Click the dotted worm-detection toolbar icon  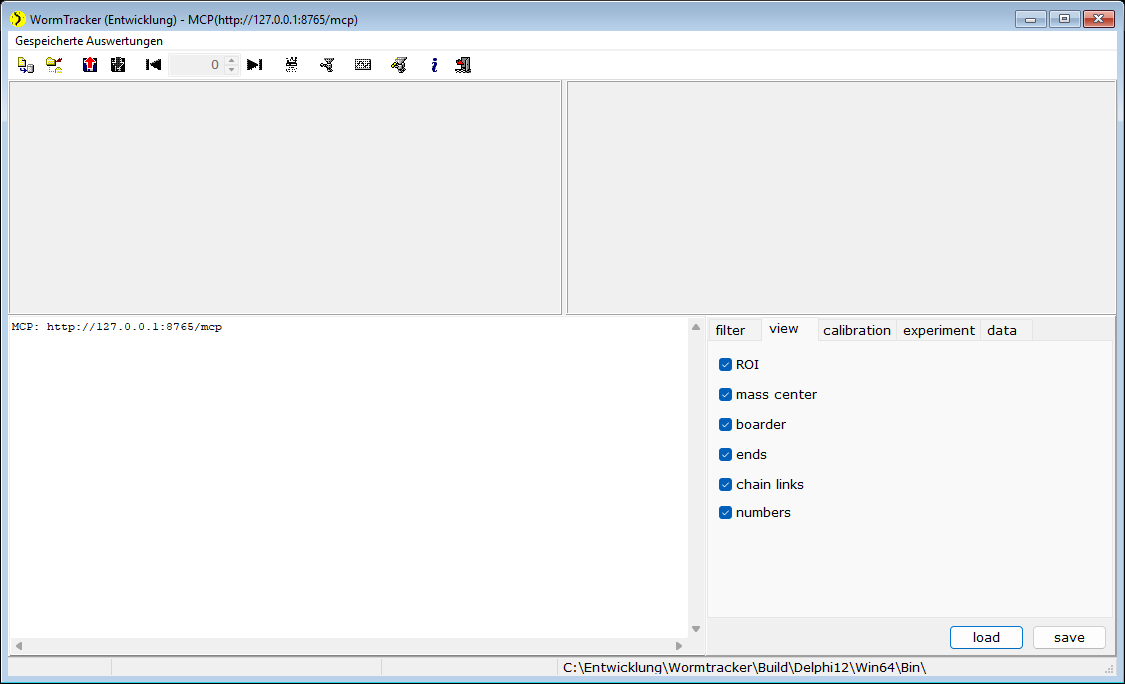click(291, 65)
